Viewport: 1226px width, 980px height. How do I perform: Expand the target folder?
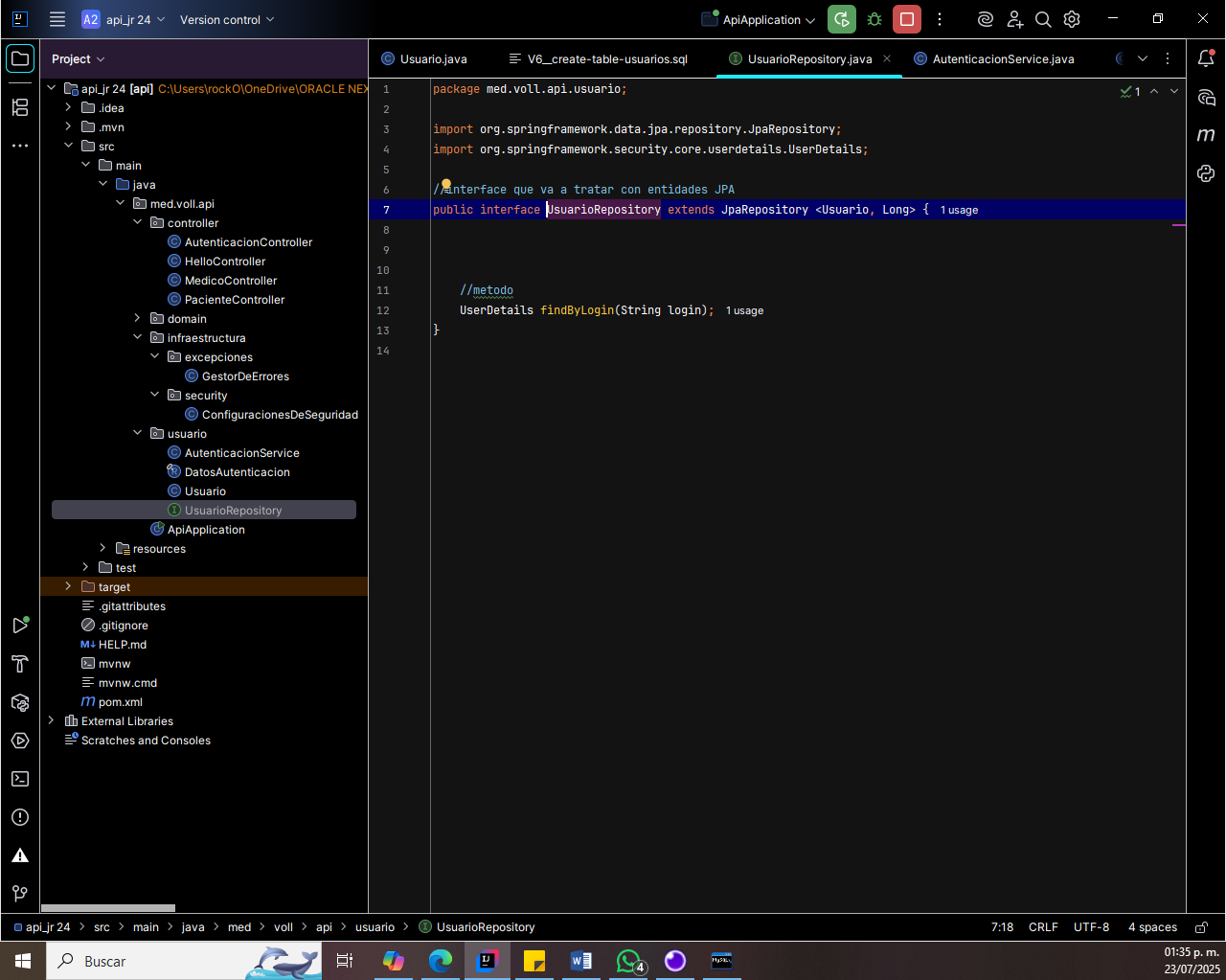[68, 586]
